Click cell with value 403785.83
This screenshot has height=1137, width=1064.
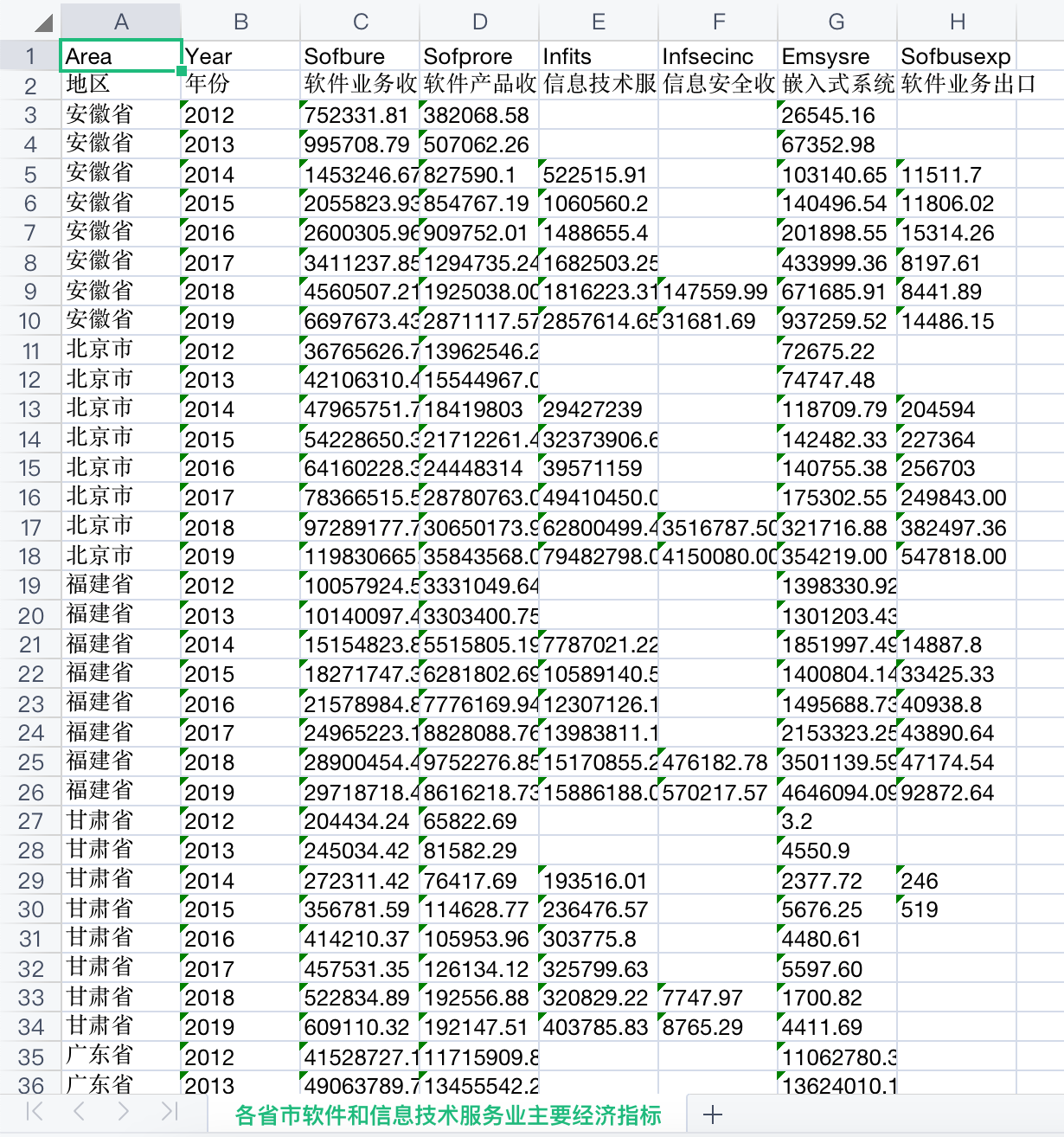[x=599, y=1027]
